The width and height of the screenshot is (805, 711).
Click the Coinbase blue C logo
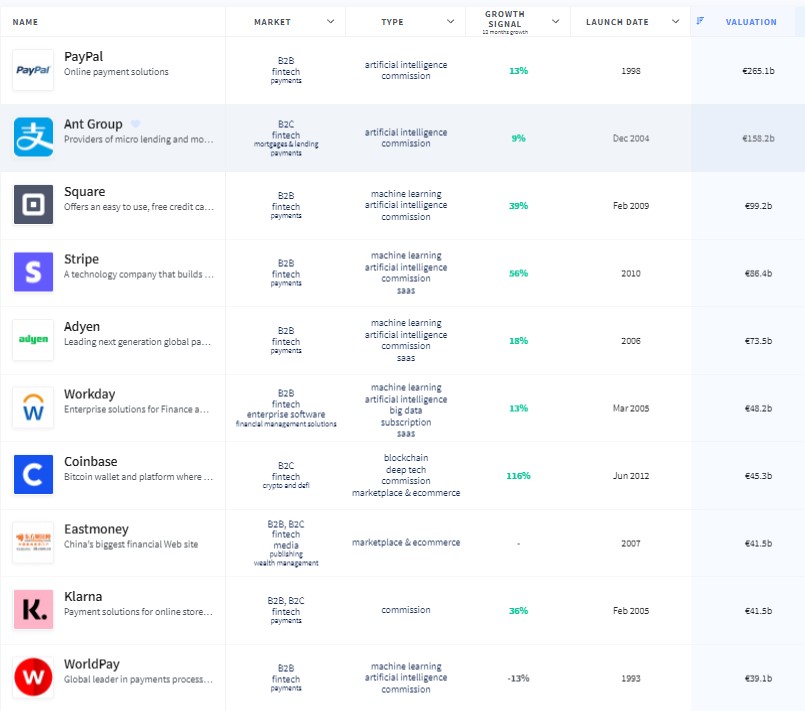pos(33,474)
